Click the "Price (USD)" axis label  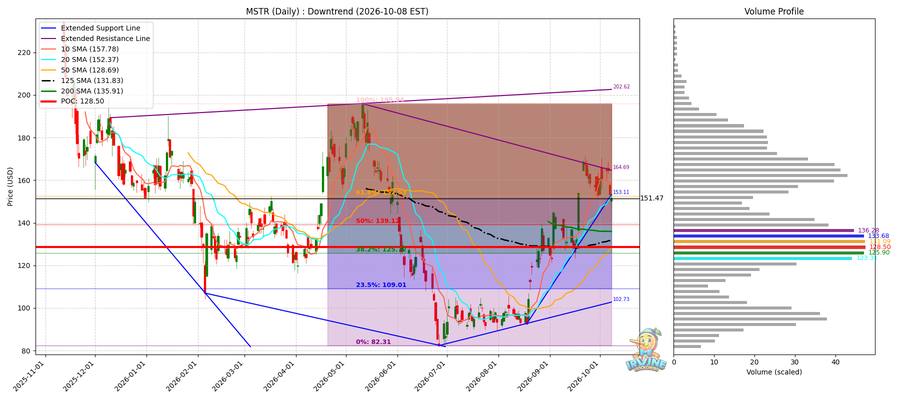tap(9, 187)
